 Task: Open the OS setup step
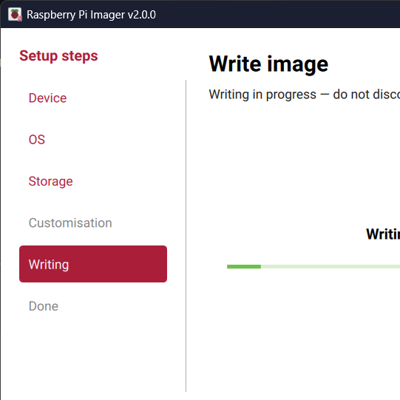coord(37,140)
